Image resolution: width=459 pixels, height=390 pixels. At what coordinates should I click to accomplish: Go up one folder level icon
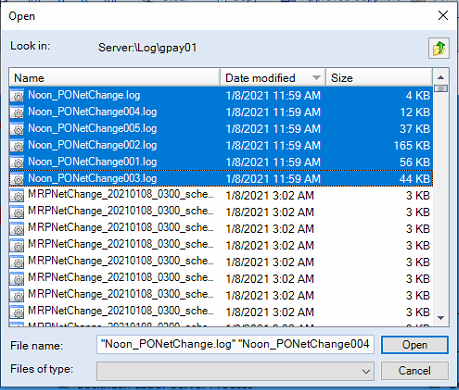tap(439, 48)
